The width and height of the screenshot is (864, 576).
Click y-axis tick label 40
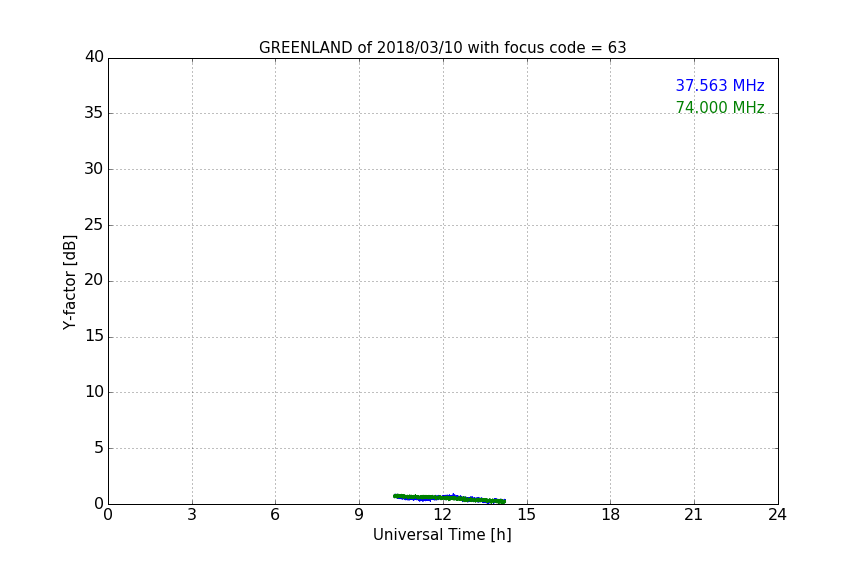point(94,57)
